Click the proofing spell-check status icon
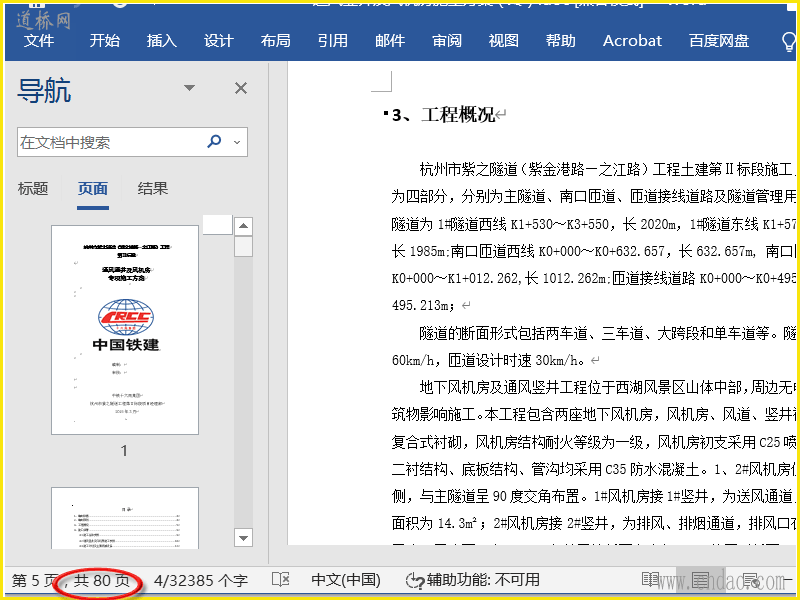The width and height of the screenshot is (800, 600). pyautogui.click(x=281, y=580)
